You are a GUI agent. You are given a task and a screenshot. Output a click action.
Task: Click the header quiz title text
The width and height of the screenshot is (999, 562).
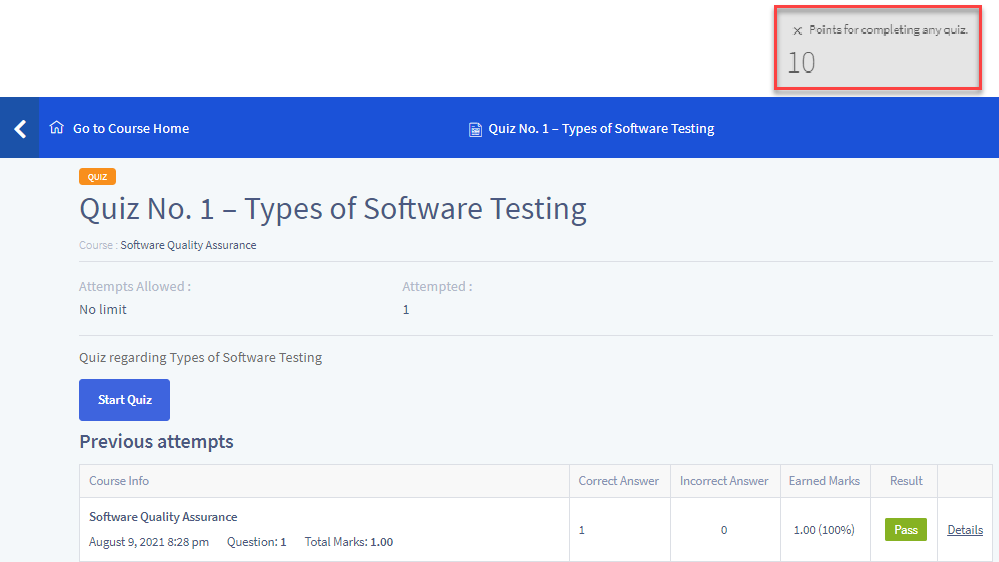point(601,128)
